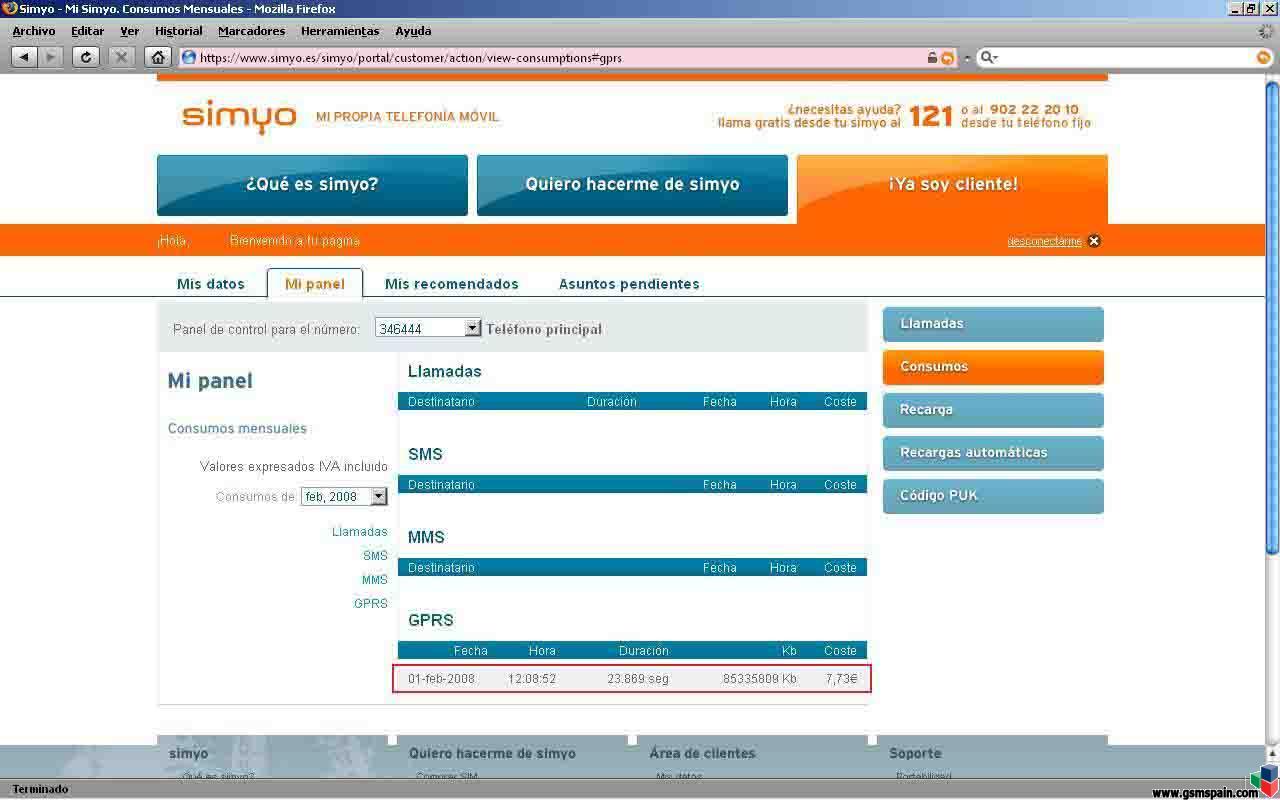The image size is (1280, 800).
Task: Click the GPRS date 01-feb-2008
Action: (x=441, y=679)
